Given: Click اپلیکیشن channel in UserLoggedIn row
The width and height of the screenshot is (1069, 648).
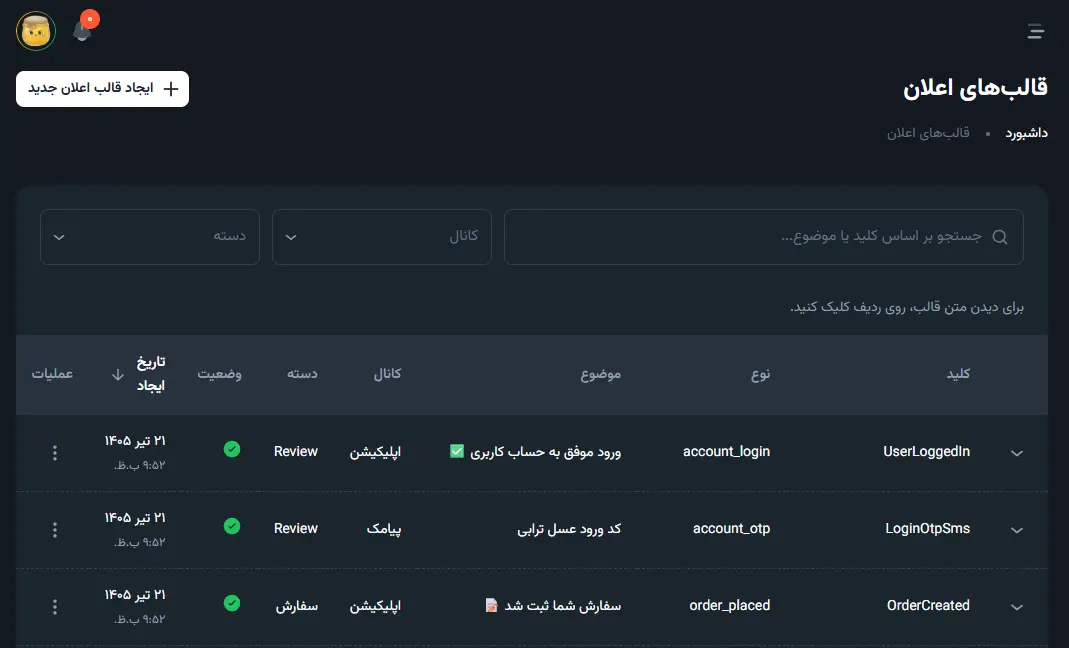Looking at the screenshot, I should (375, 452).
